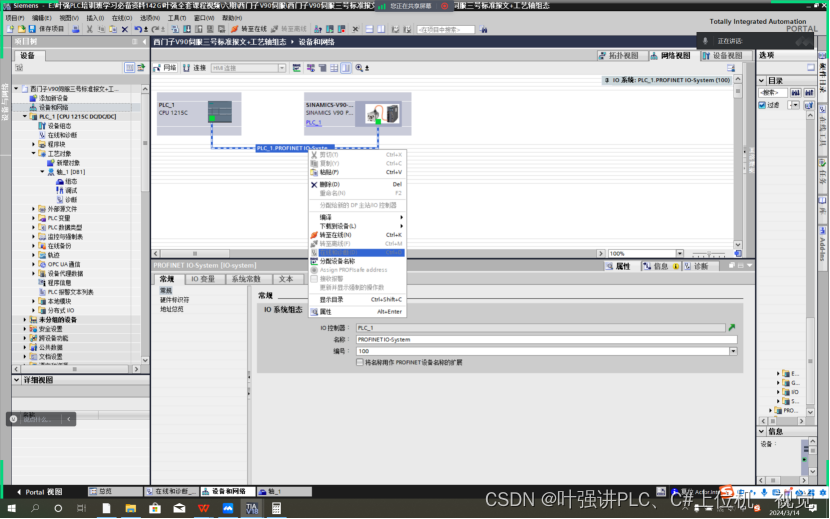Click 添加新设备 add new device in project tree
This screenshot has height=519, width=830.
tap(53, 98)
